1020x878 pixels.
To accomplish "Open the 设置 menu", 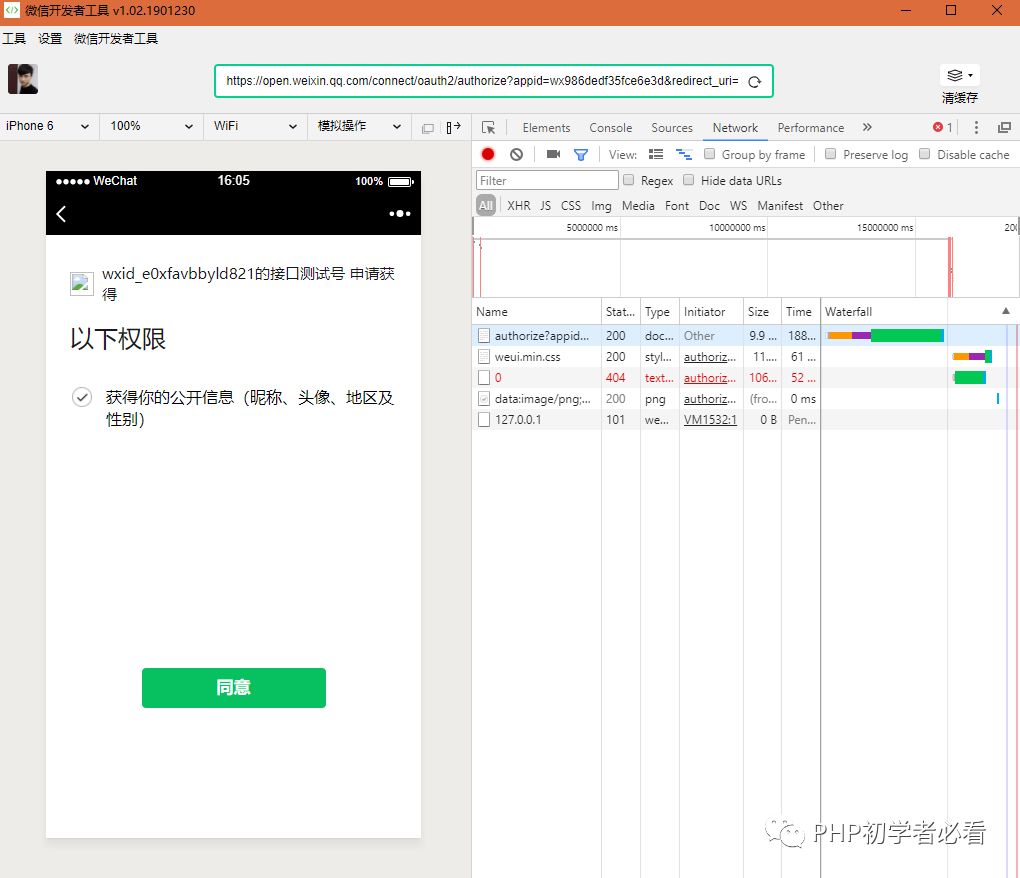I will (49, 38).
